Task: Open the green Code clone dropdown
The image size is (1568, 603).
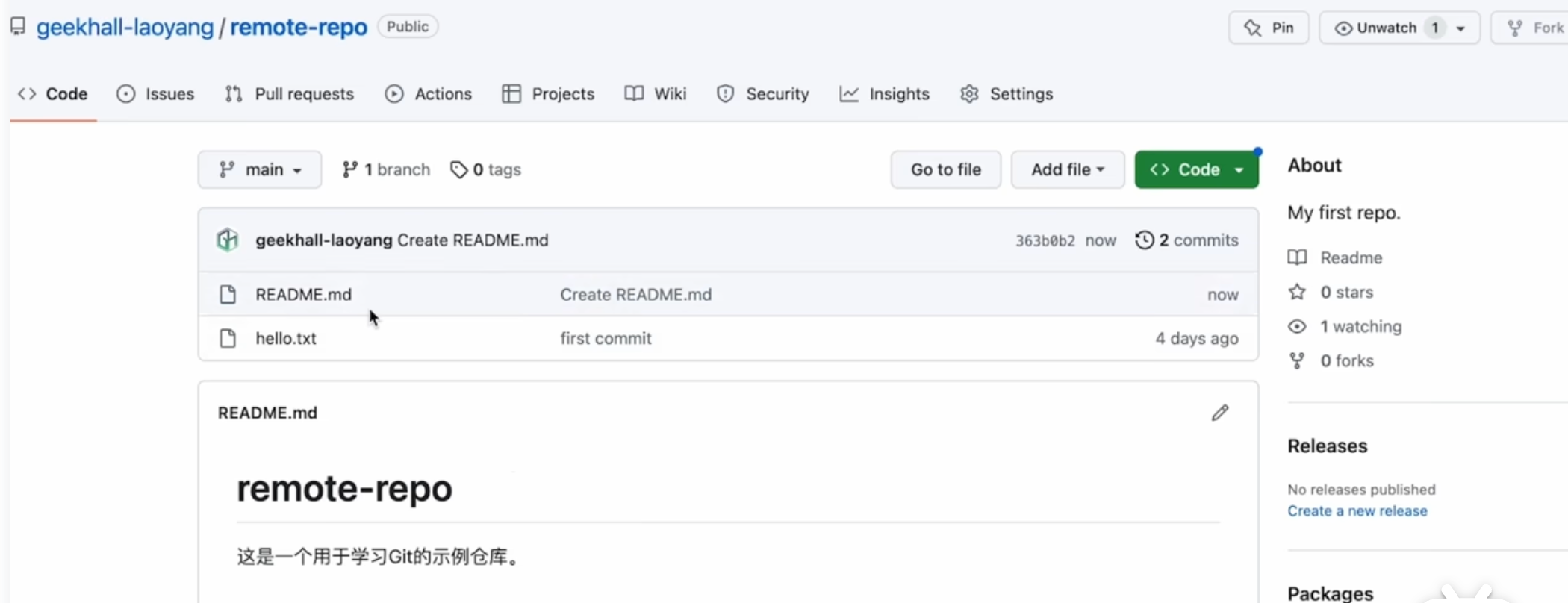Action: pyautogui.click(x=1196, y=169)
